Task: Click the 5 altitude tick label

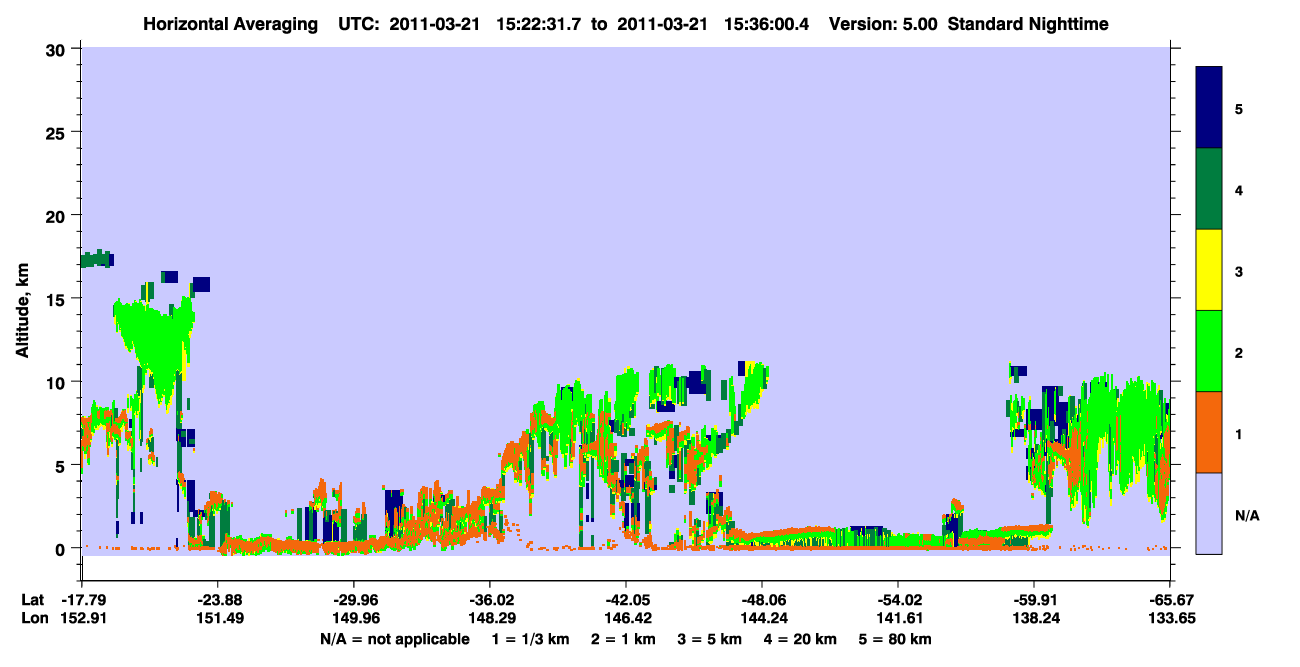Action: 62,465
